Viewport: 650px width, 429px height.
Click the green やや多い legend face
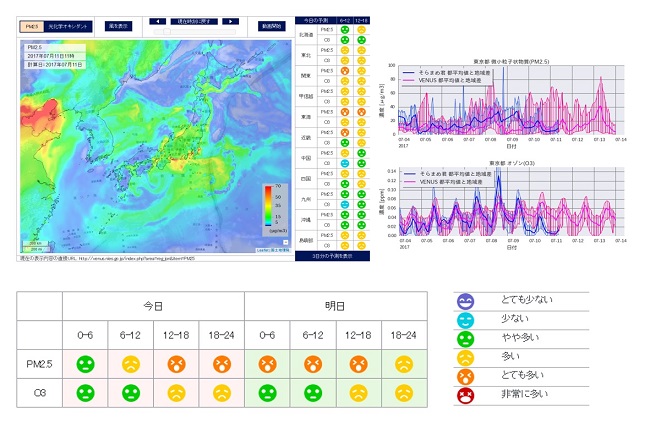[x=466, y=339]
